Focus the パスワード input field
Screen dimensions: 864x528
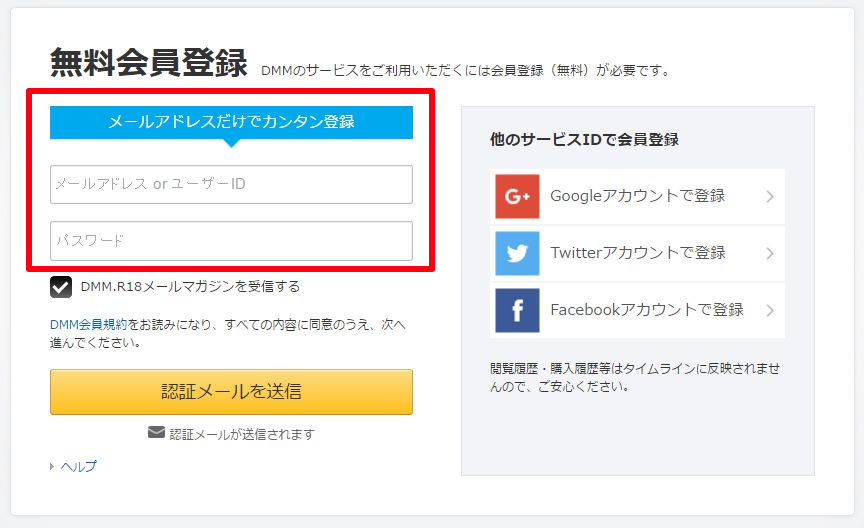231,241
